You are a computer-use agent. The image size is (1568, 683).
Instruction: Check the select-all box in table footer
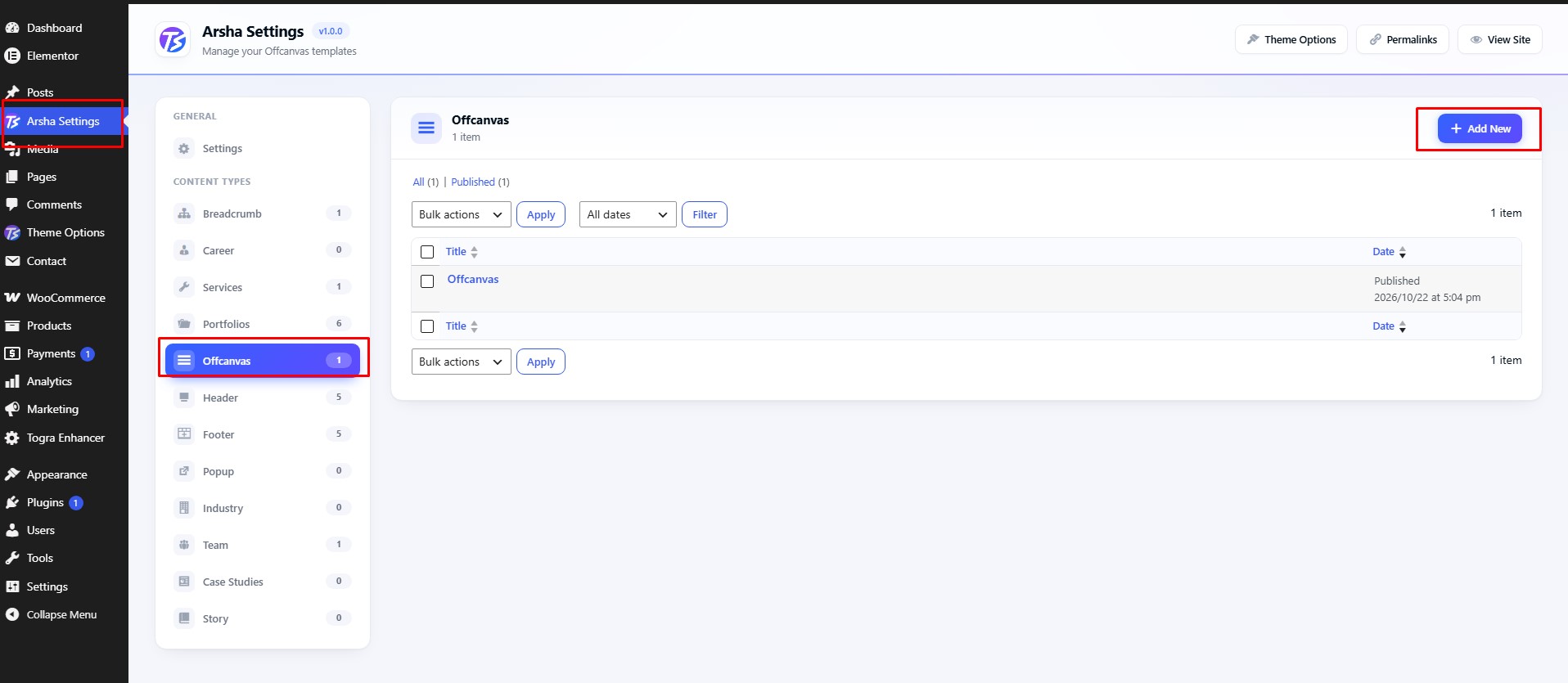(x=427, y=326)
